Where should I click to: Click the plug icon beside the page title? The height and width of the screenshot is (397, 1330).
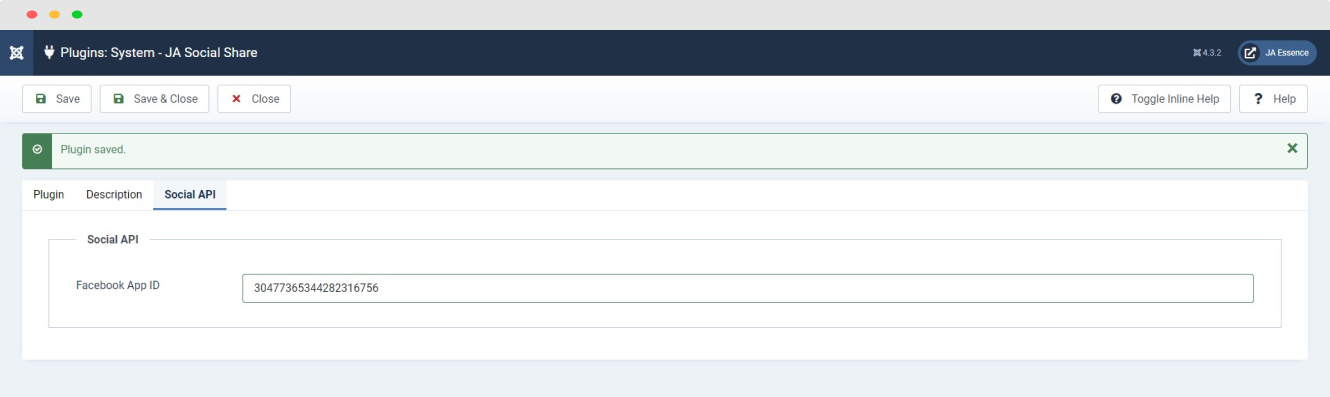(x=48, y=52)
